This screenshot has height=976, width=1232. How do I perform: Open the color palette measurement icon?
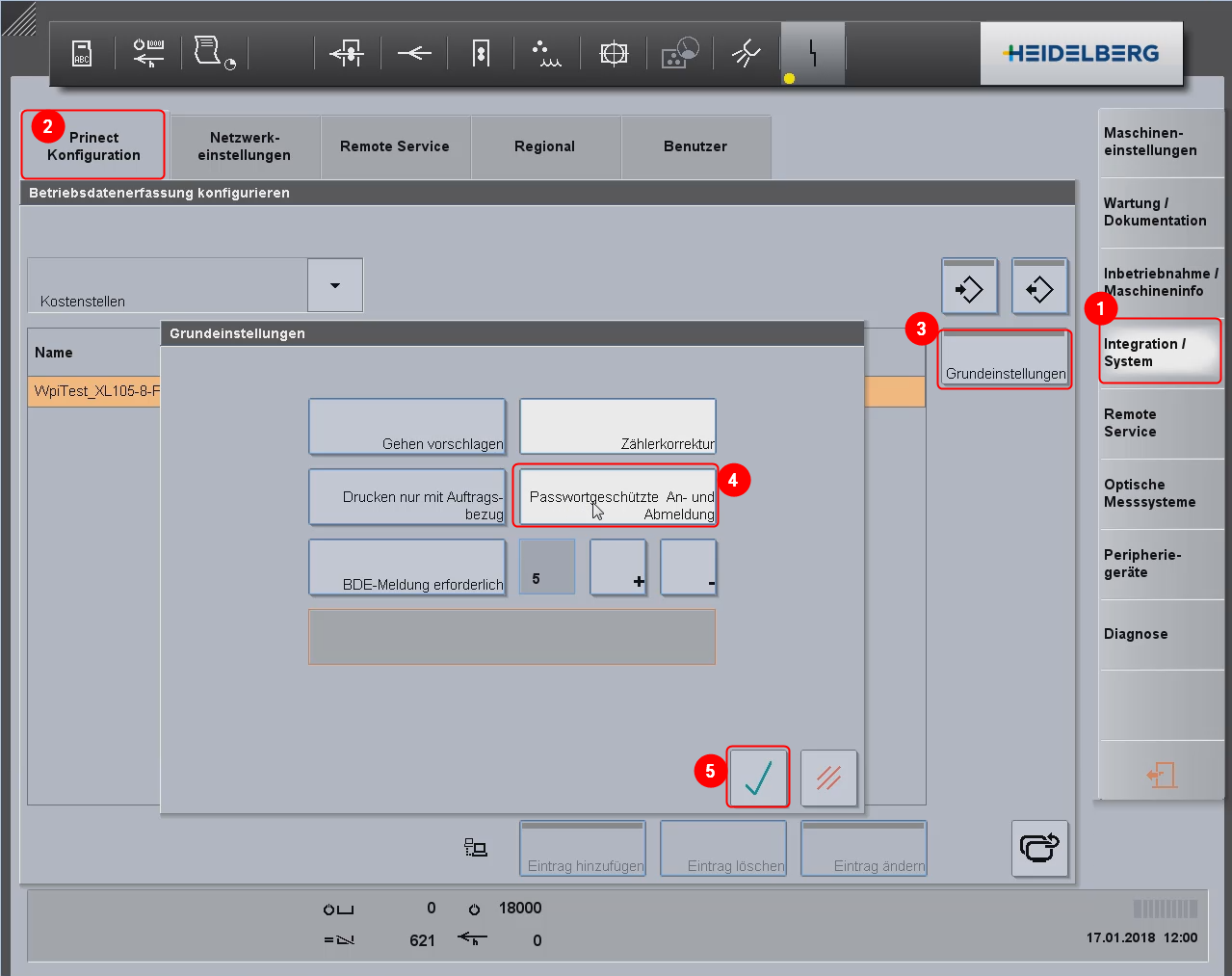coord(680,53)
